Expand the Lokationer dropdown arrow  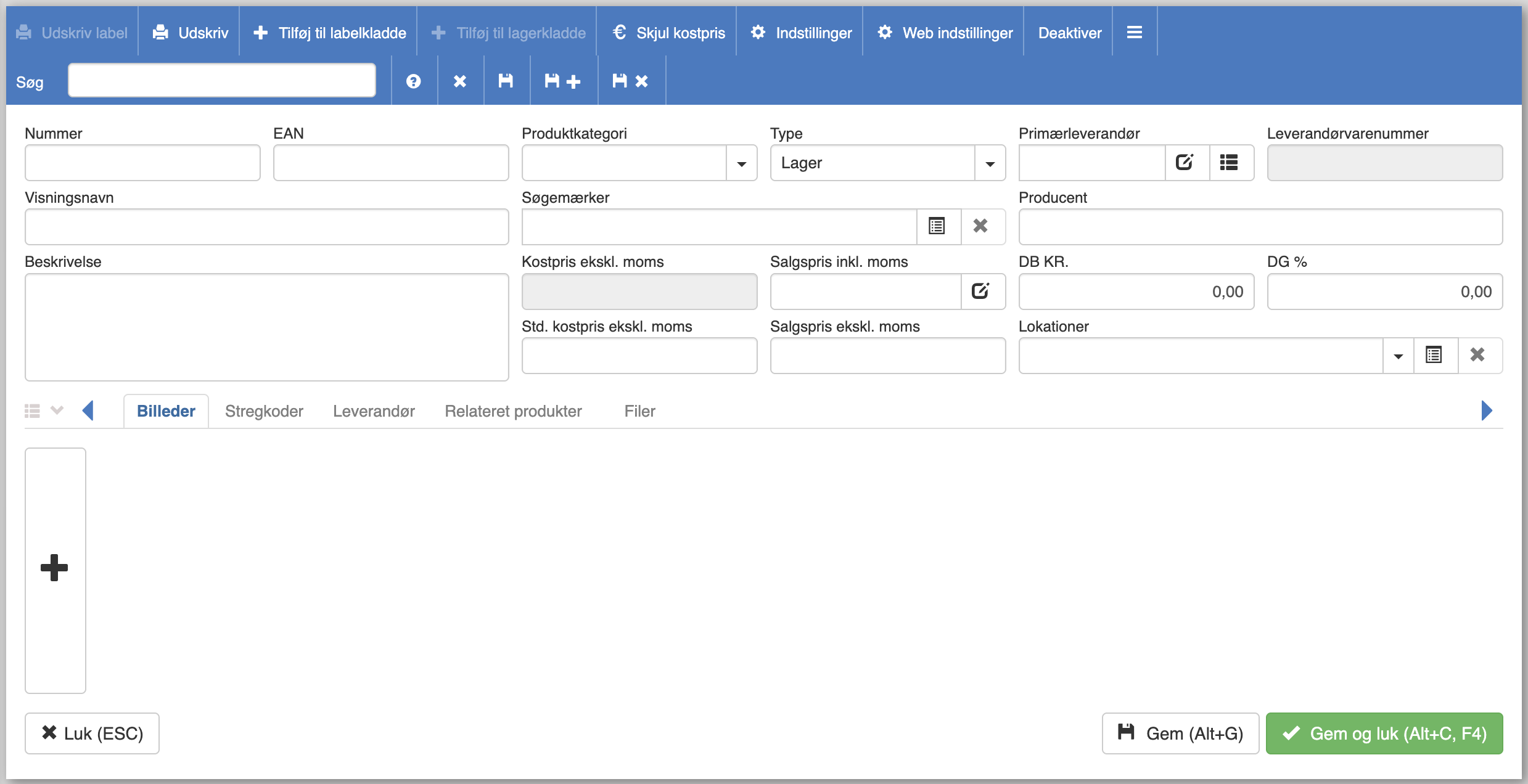pyautogui.click(x=1398, y=356)
